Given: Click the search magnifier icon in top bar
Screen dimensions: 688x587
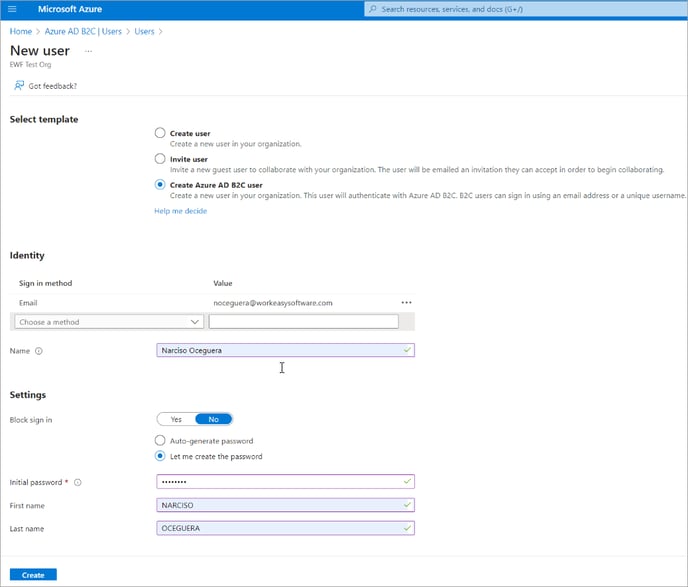Looking at the screenshot, I should 373,9.
